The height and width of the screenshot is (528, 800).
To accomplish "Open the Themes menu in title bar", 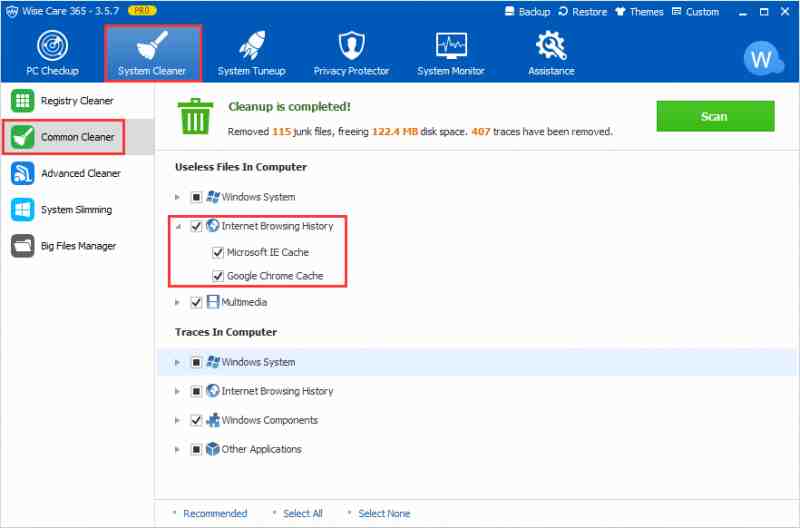I will point(638,12).
